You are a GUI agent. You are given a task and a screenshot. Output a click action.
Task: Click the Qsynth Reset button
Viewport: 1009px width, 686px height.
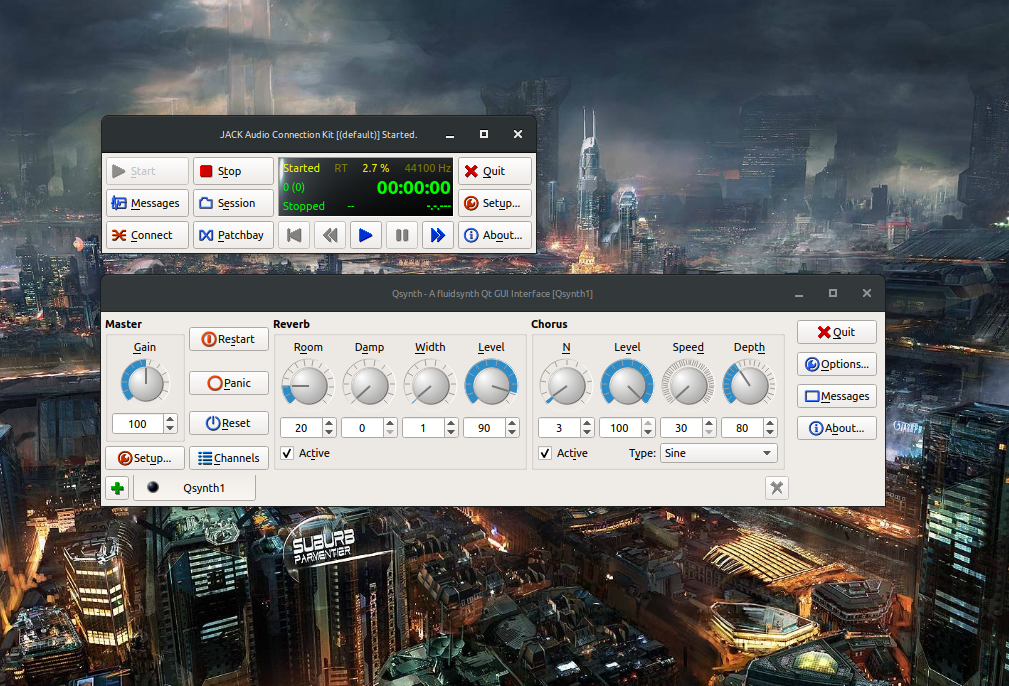click(x=228, y=423)
